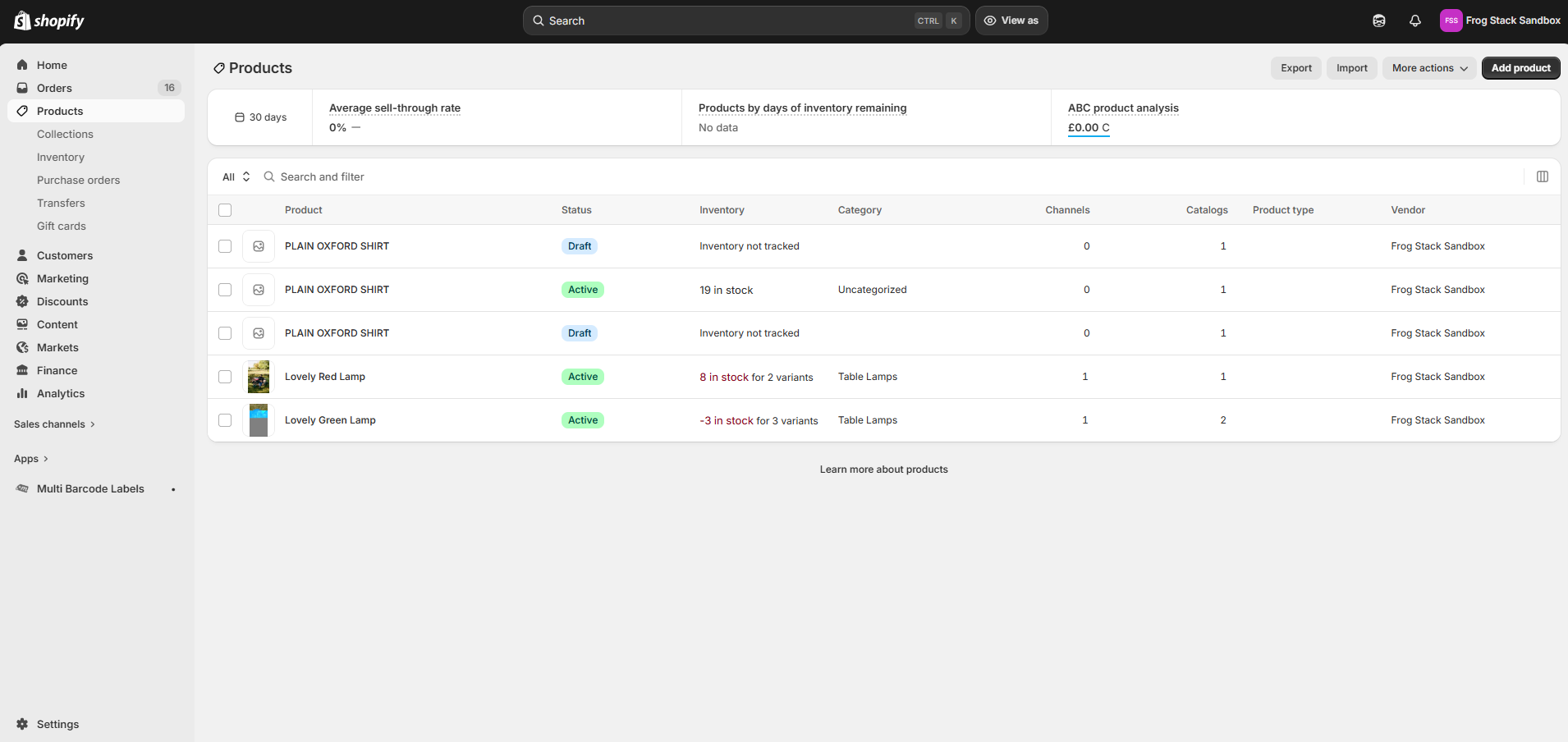Tick the select-all products checkbox
This screenshot has width=1568, height=742.
coord(225,210)
